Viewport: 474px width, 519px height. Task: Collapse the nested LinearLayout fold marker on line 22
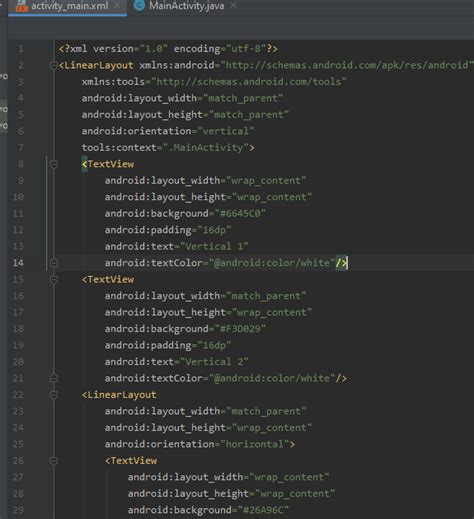tap(54, 395)
